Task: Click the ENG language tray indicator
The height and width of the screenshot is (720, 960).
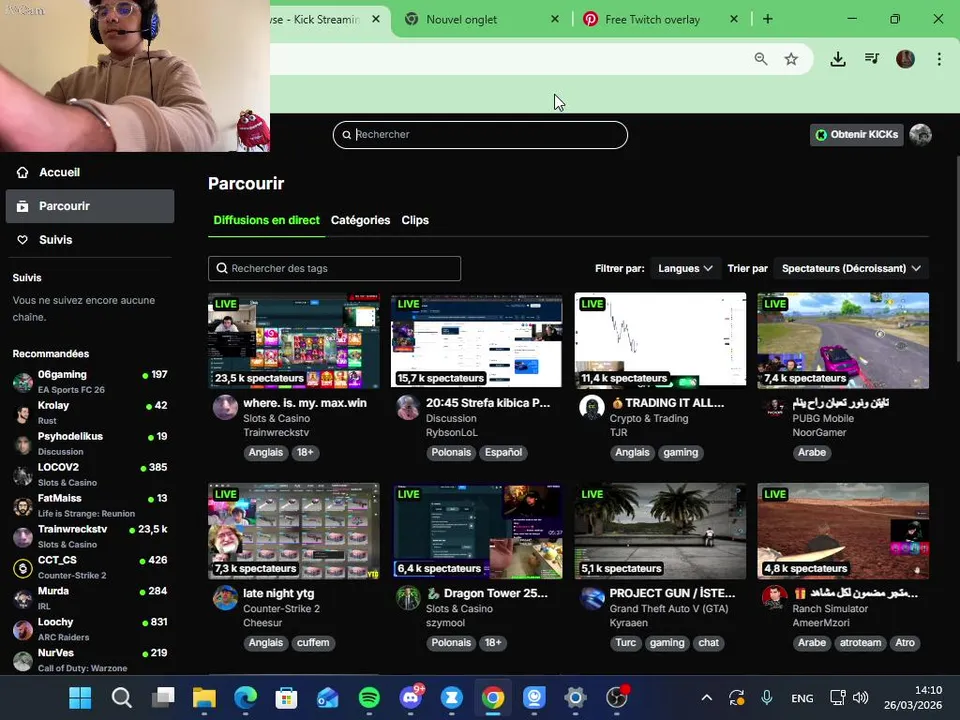Action: pyautogui.click(x=802, y=698)
